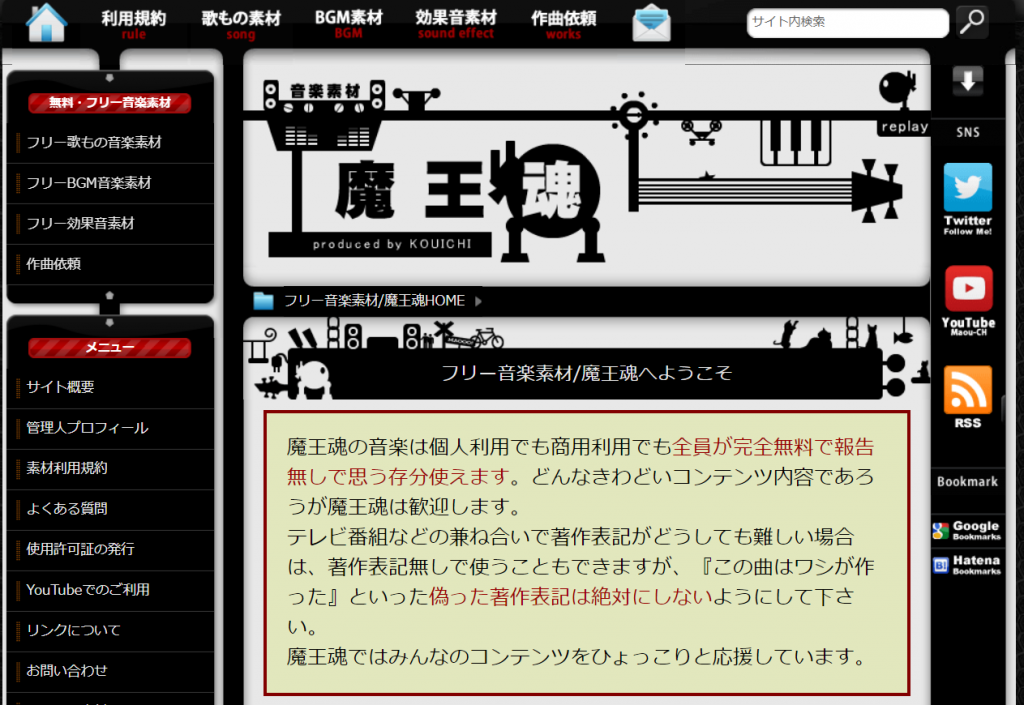
Task: Open the Twitter Follow Me icon
Action: 967,198
